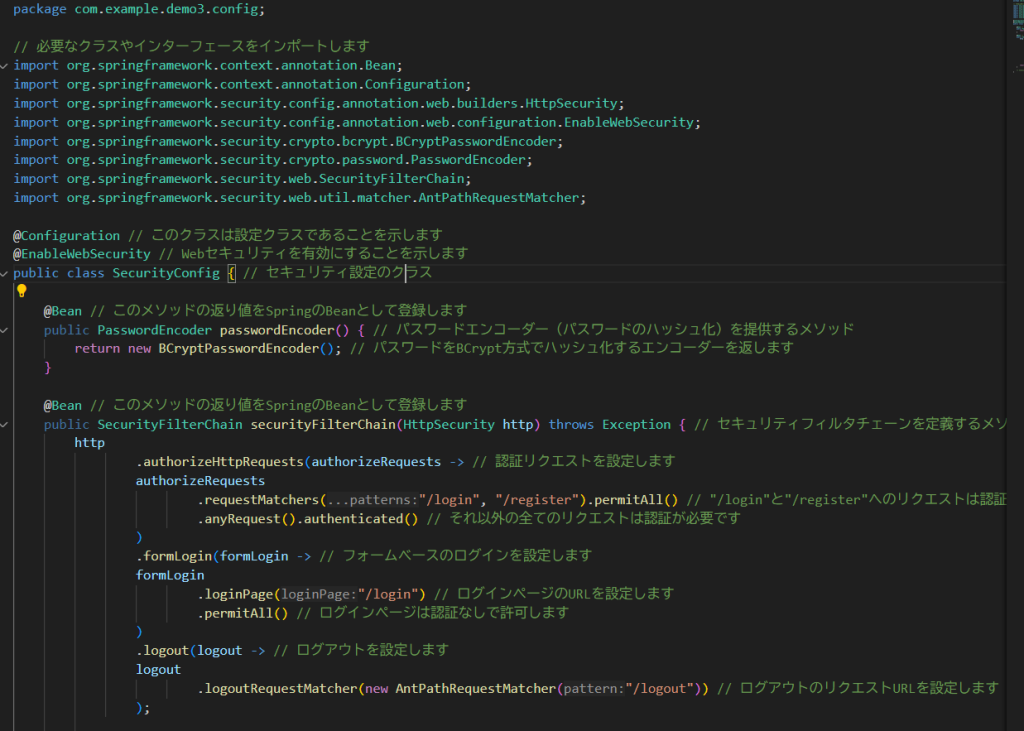The height and width of the screenshot is (731, 1024).
Task: Click the AntPathRequestMatcher import line
Action: tap(300, 197)
